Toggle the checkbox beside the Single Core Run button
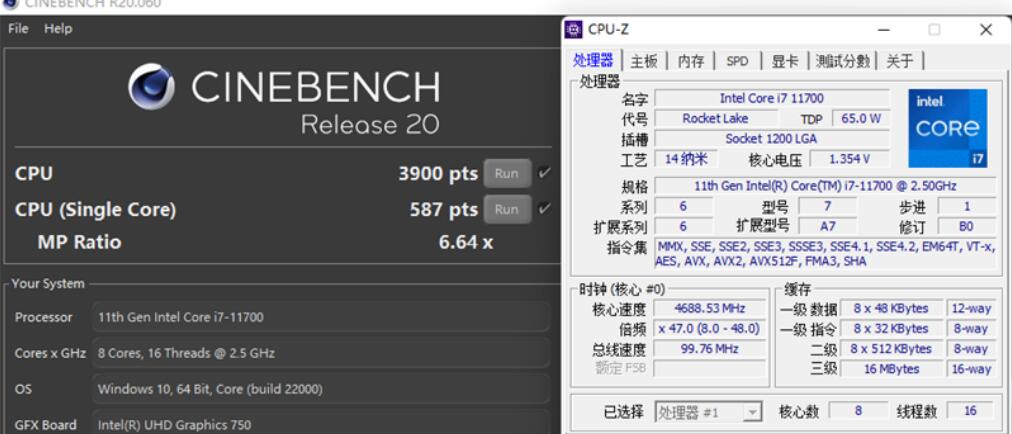This screenshot has height=434, width=1012. (545, 209)
